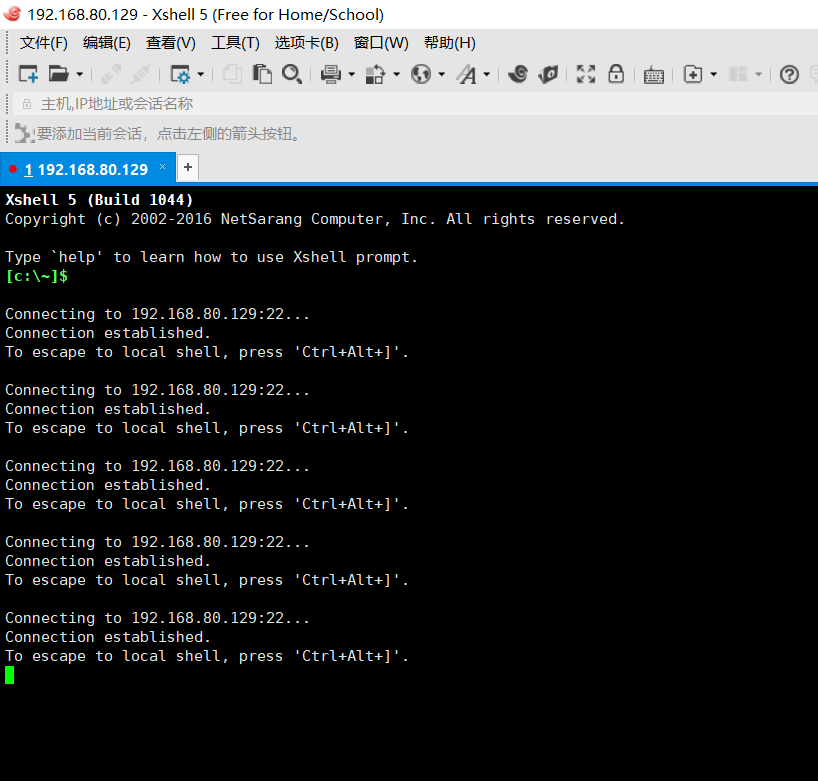
Task: Click the New File Transfer folder-plus icon
Action: click(693, 74)
